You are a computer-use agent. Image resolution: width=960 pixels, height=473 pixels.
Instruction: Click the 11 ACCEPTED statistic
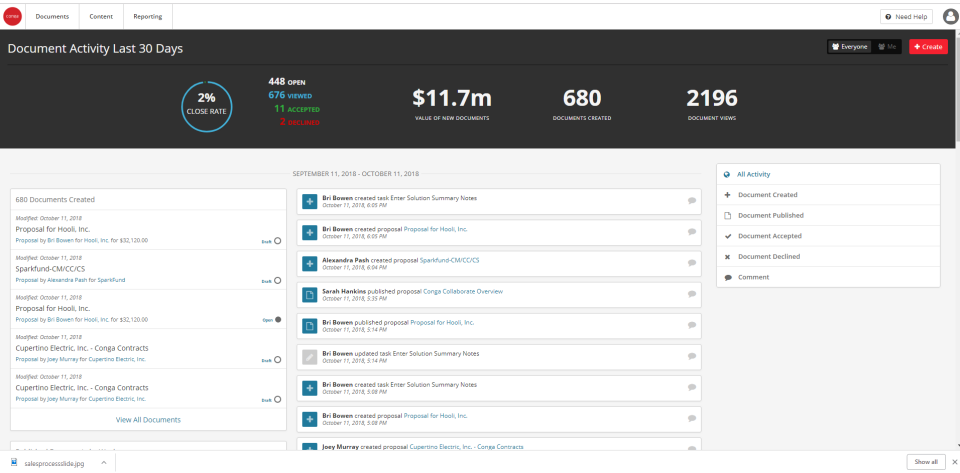[x=297, y=109]
